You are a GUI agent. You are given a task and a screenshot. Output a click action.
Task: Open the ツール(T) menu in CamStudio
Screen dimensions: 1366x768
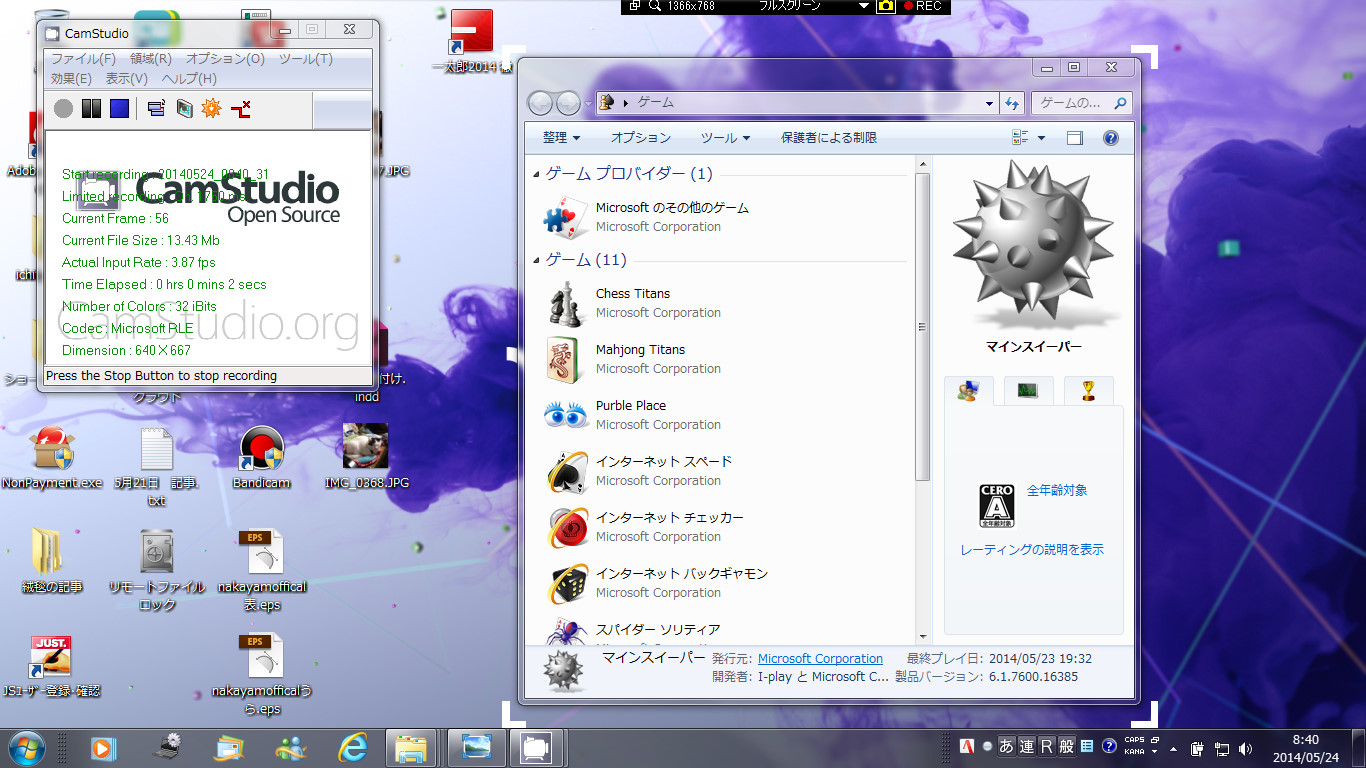point(306,59)
